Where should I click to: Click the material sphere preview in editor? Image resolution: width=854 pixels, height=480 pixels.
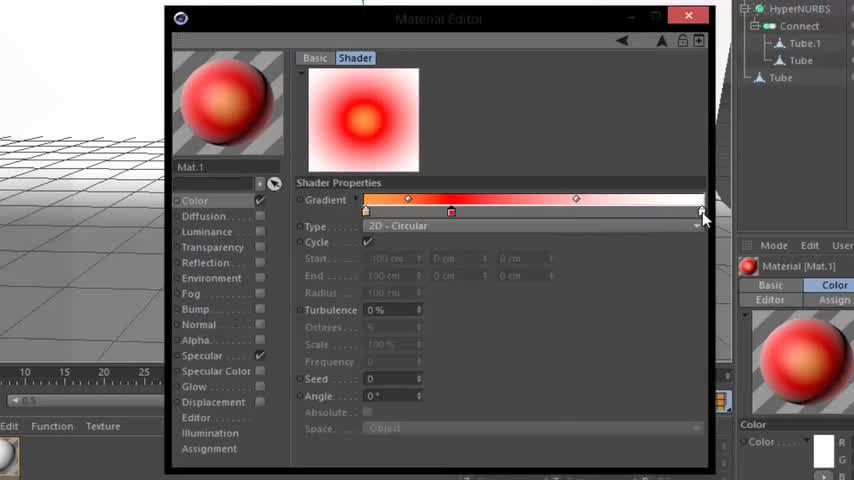[x=228, y=103]
